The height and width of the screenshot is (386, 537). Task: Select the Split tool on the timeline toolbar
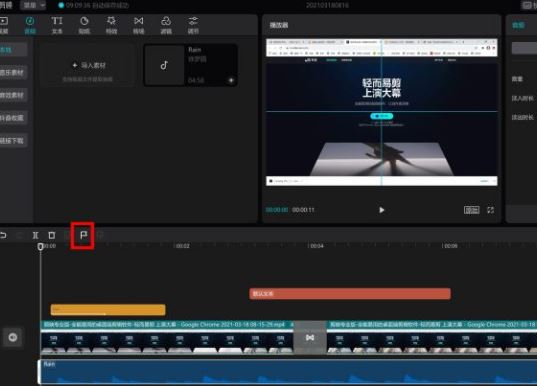point(35,235)
